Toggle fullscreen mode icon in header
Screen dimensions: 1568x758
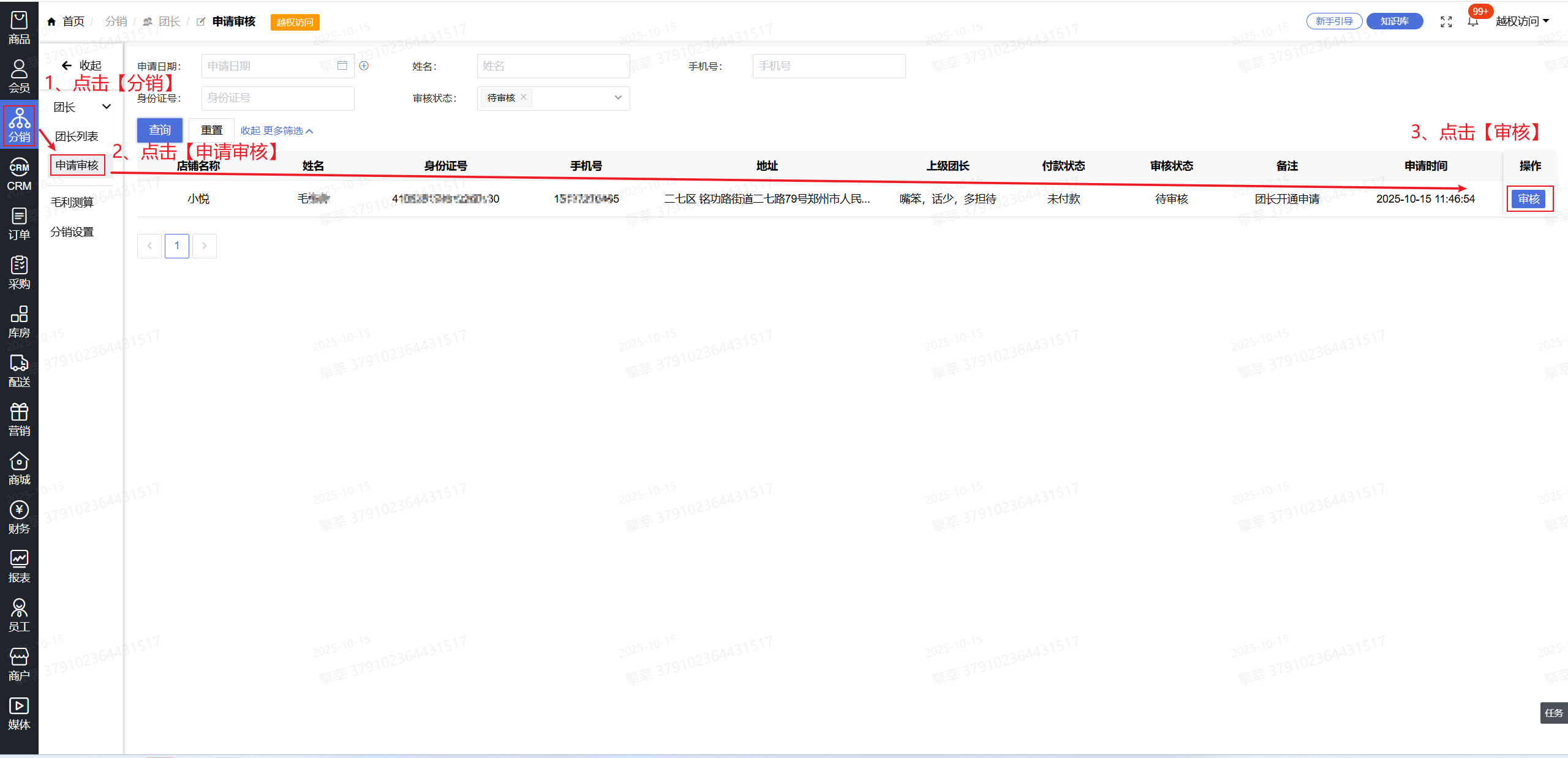1446,22
